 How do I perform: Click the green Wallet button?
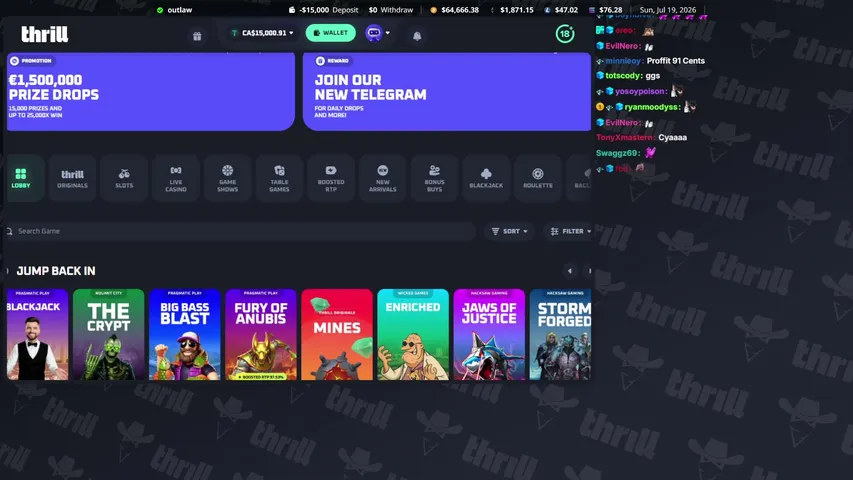click(330, 33)
